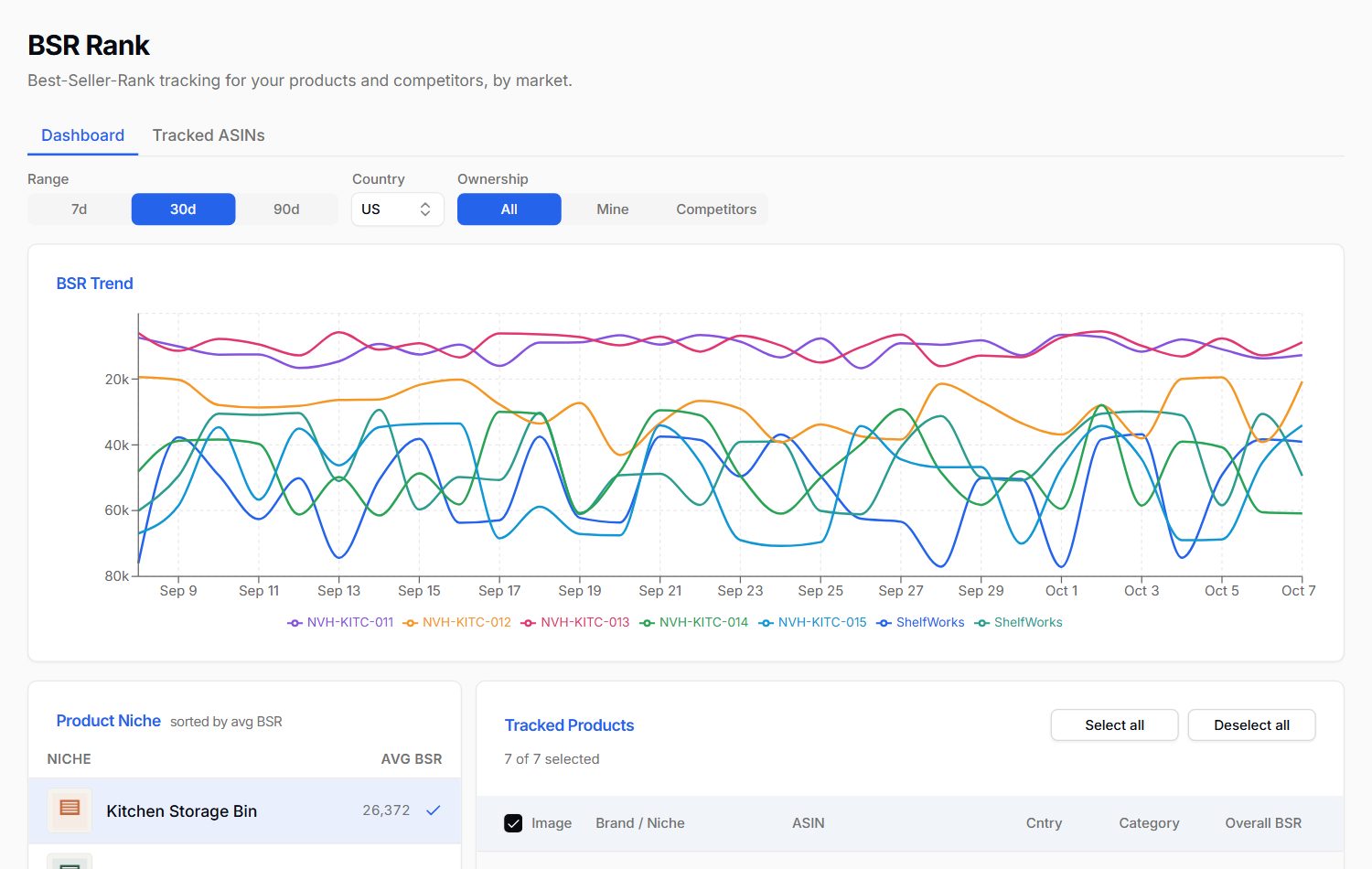Click the Deselect all button
Viewport: 1372px width, 869px height.
1251,725
